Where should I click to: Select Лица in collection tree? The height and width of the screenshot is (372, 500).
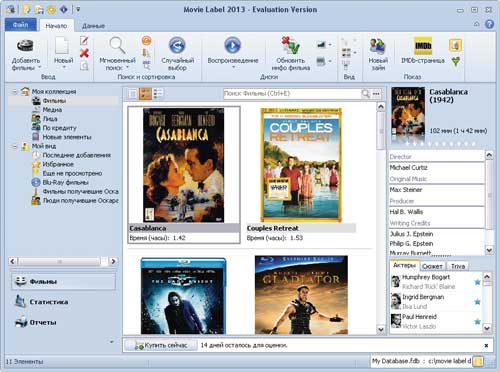coord(50,119)
